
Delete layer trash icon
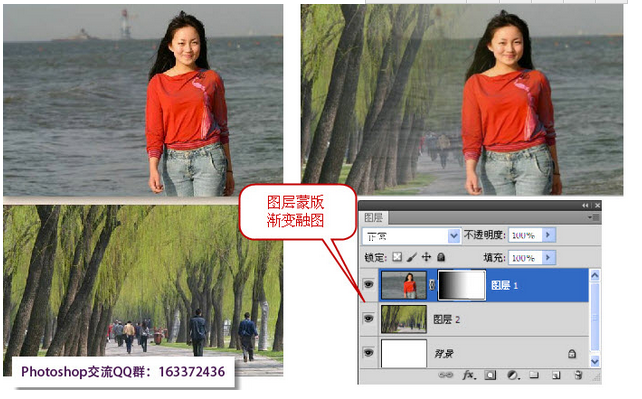pyautogui.click(x=578, y=375)
